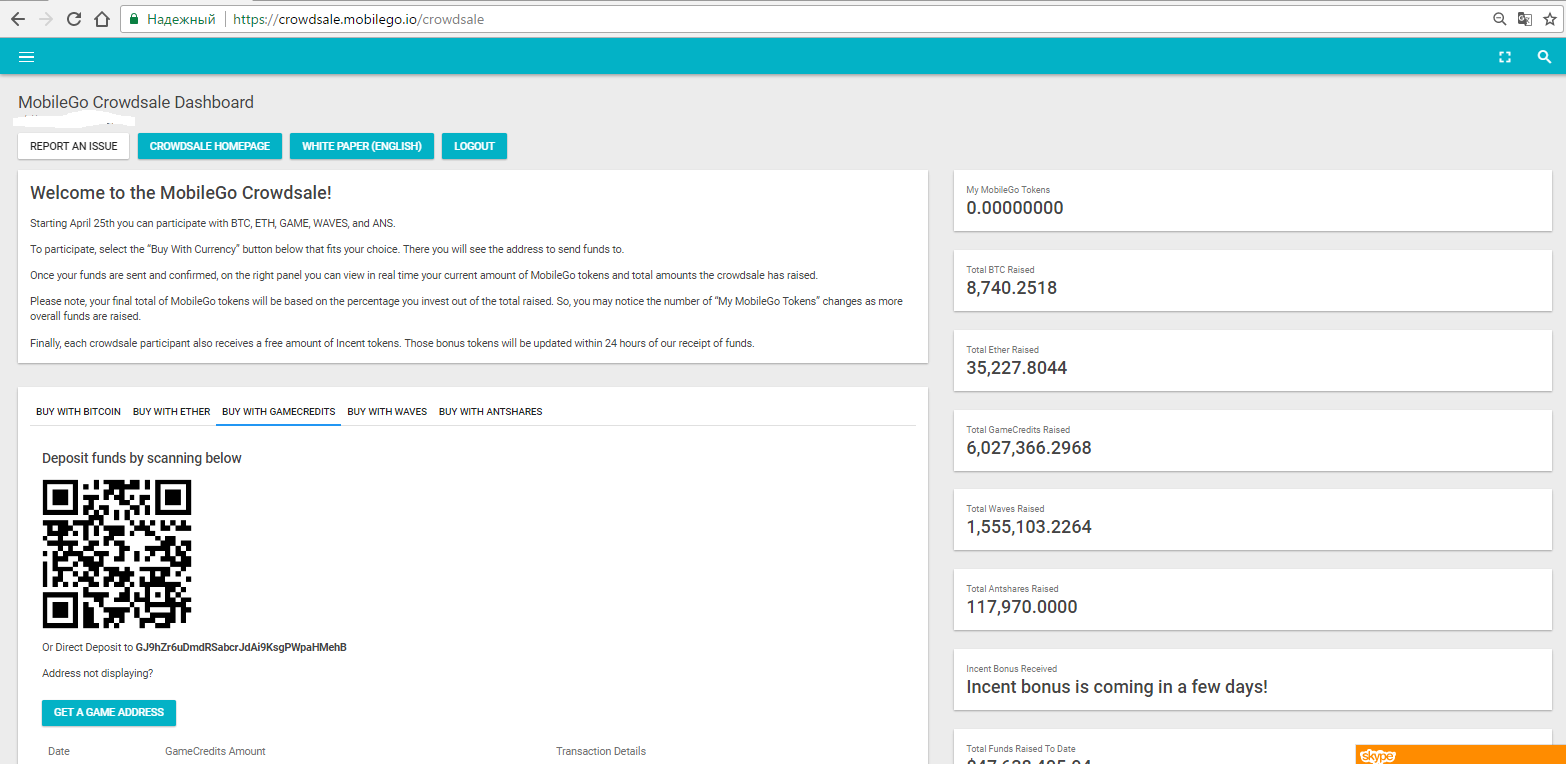This screenshot has width=1566, height=764.
Task: Toggle fullscreen icon in the teal header
Action: 1504,57
